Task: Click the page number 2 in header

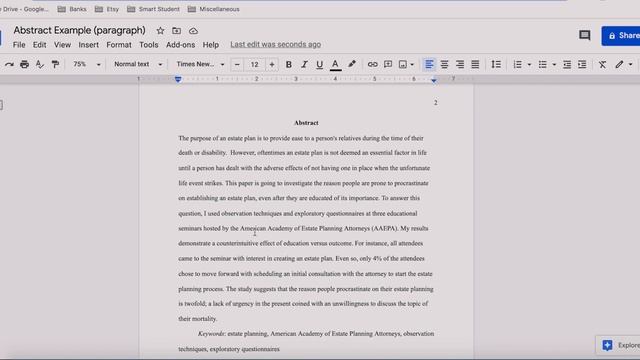Action: (x=436, y=103)
